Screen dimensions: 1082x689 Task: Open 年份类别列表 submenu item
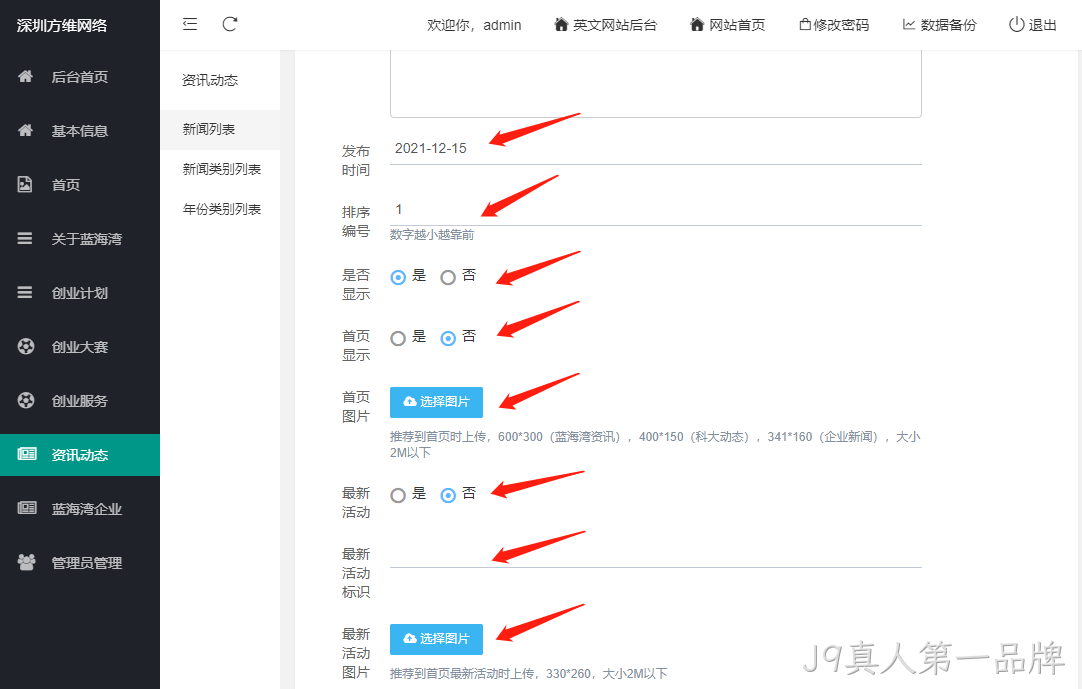click(x=220, y=209)
